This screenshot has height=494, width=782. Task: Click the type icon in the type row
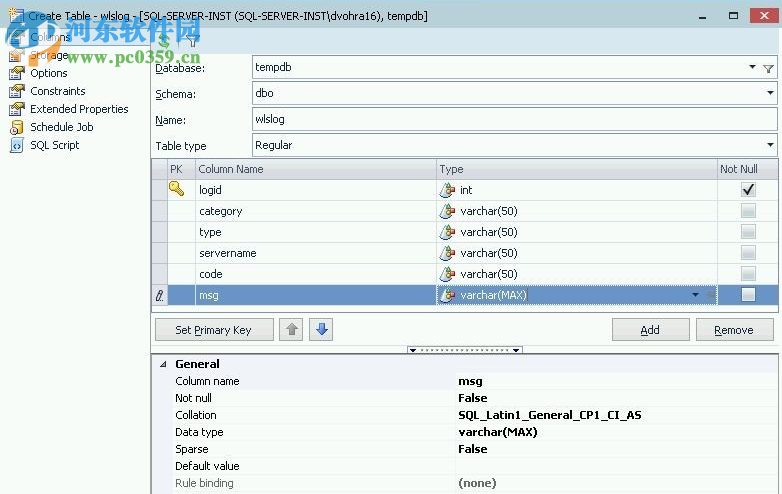pos(447,232)
